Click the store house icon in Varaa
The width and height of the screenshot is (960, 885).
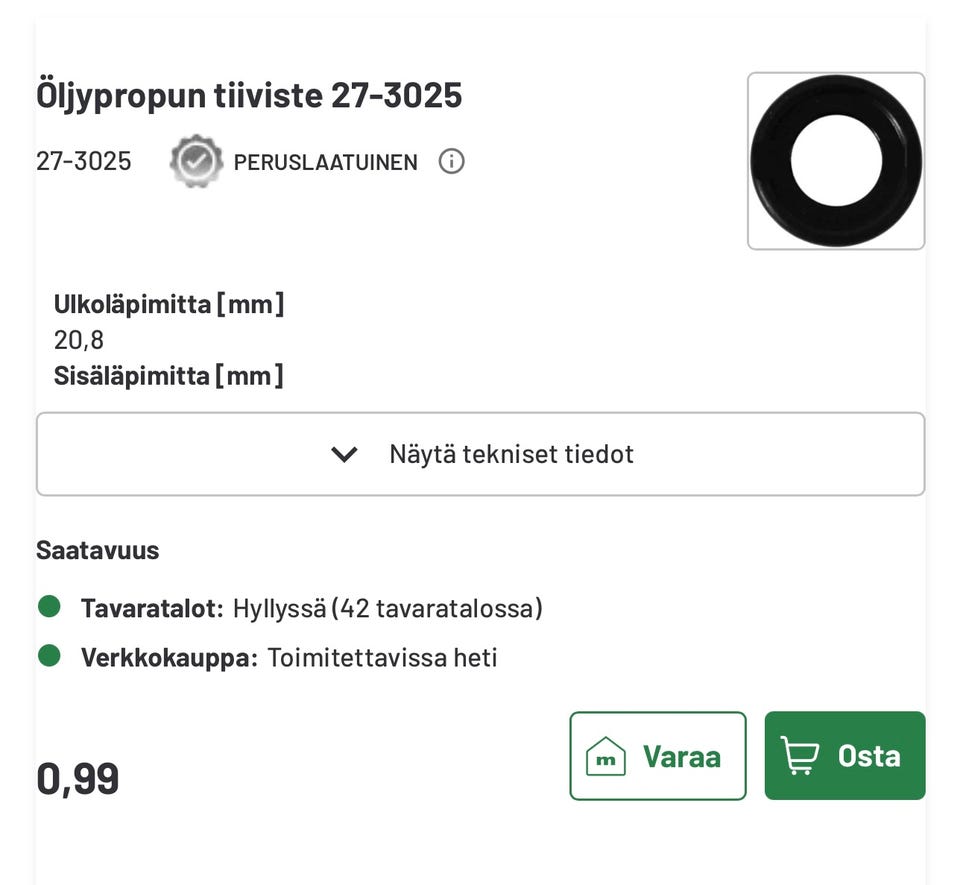click(605, 756)
